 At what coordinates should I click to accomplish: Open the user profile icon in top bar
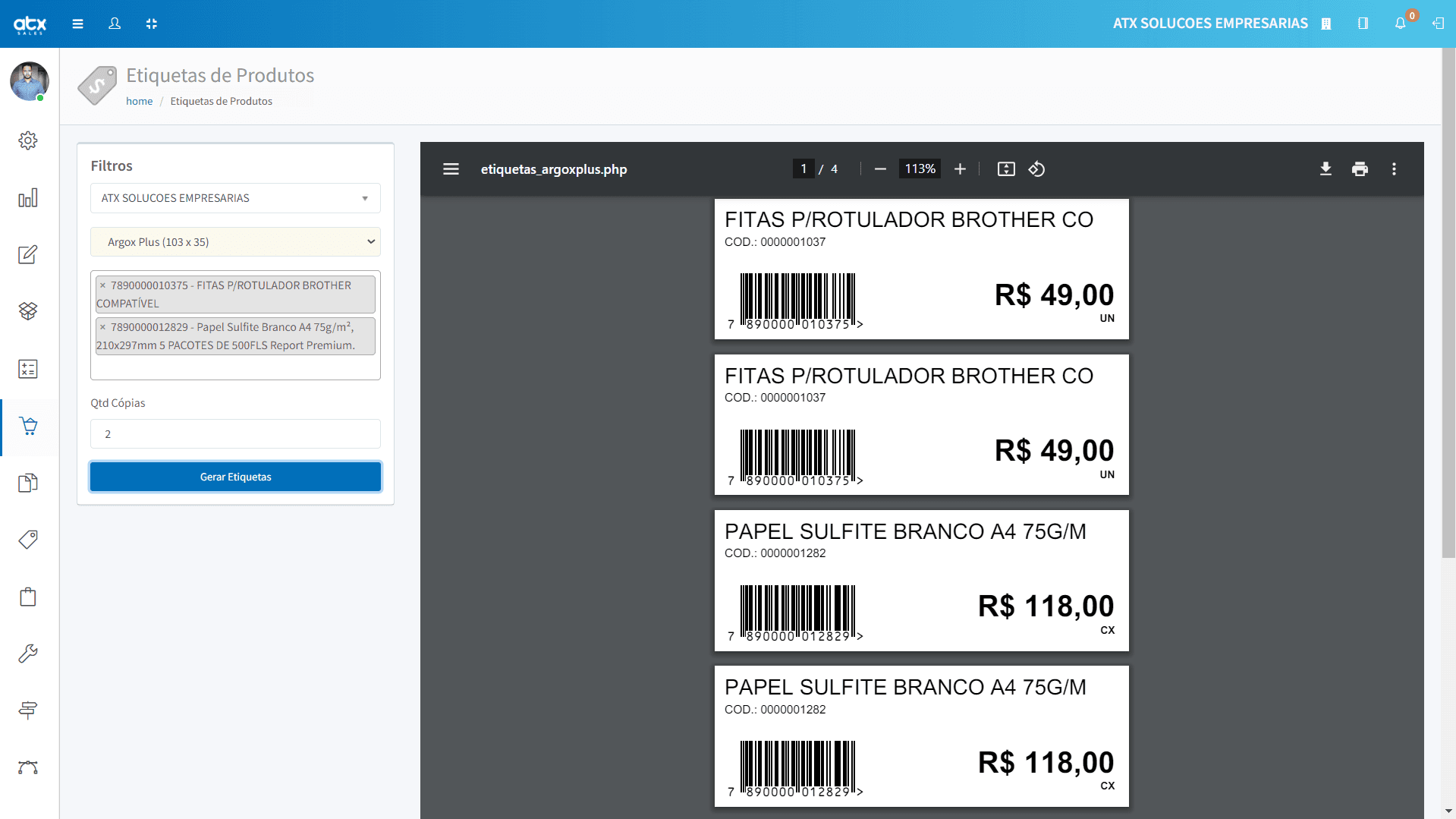115,24
